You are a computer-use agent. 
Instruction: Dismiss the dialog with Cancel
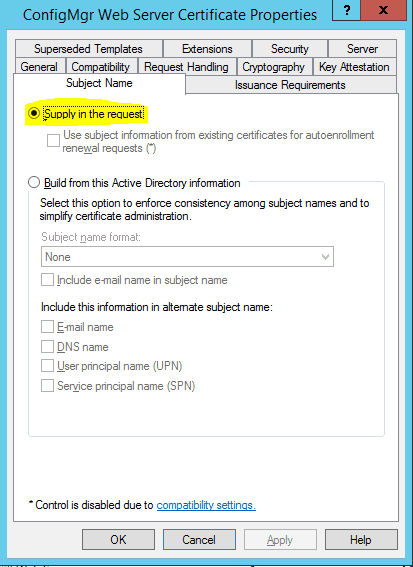pos(199,540)
